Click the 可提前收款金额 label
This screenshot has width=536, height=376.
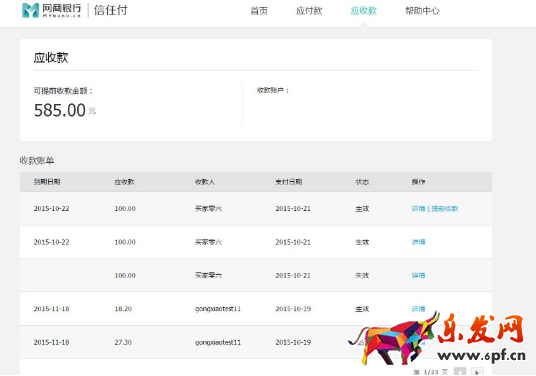[63, 91]
